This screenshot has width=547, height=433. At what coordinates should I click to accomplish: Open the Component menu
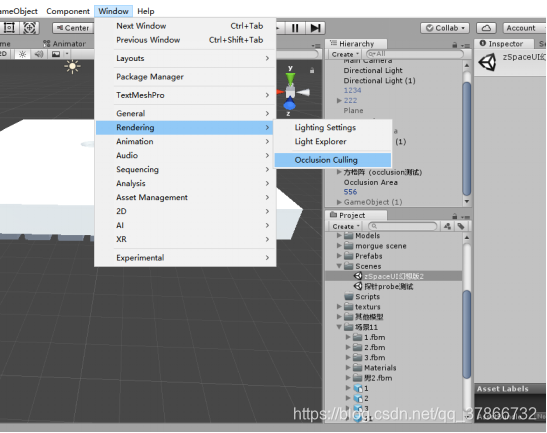coord(68,11)
